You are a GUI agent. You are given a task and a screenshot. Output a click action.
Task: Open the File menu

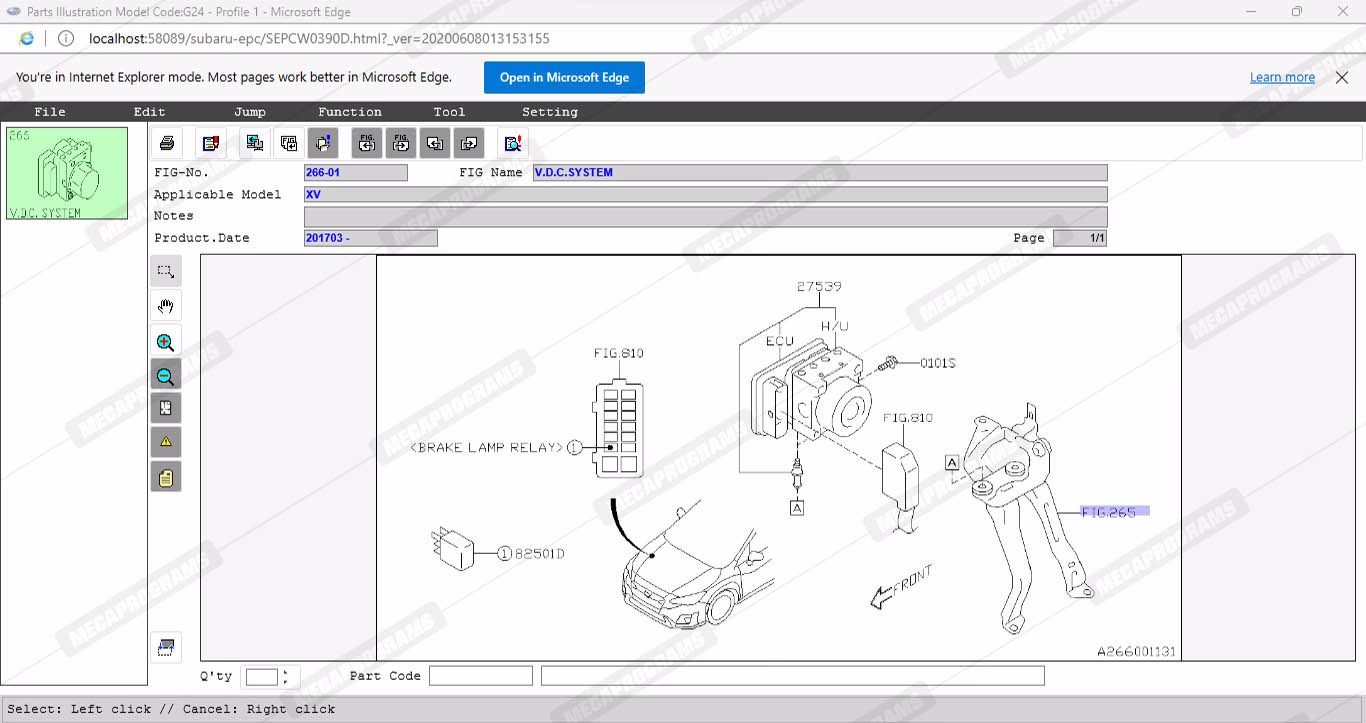tap(50, 112)
